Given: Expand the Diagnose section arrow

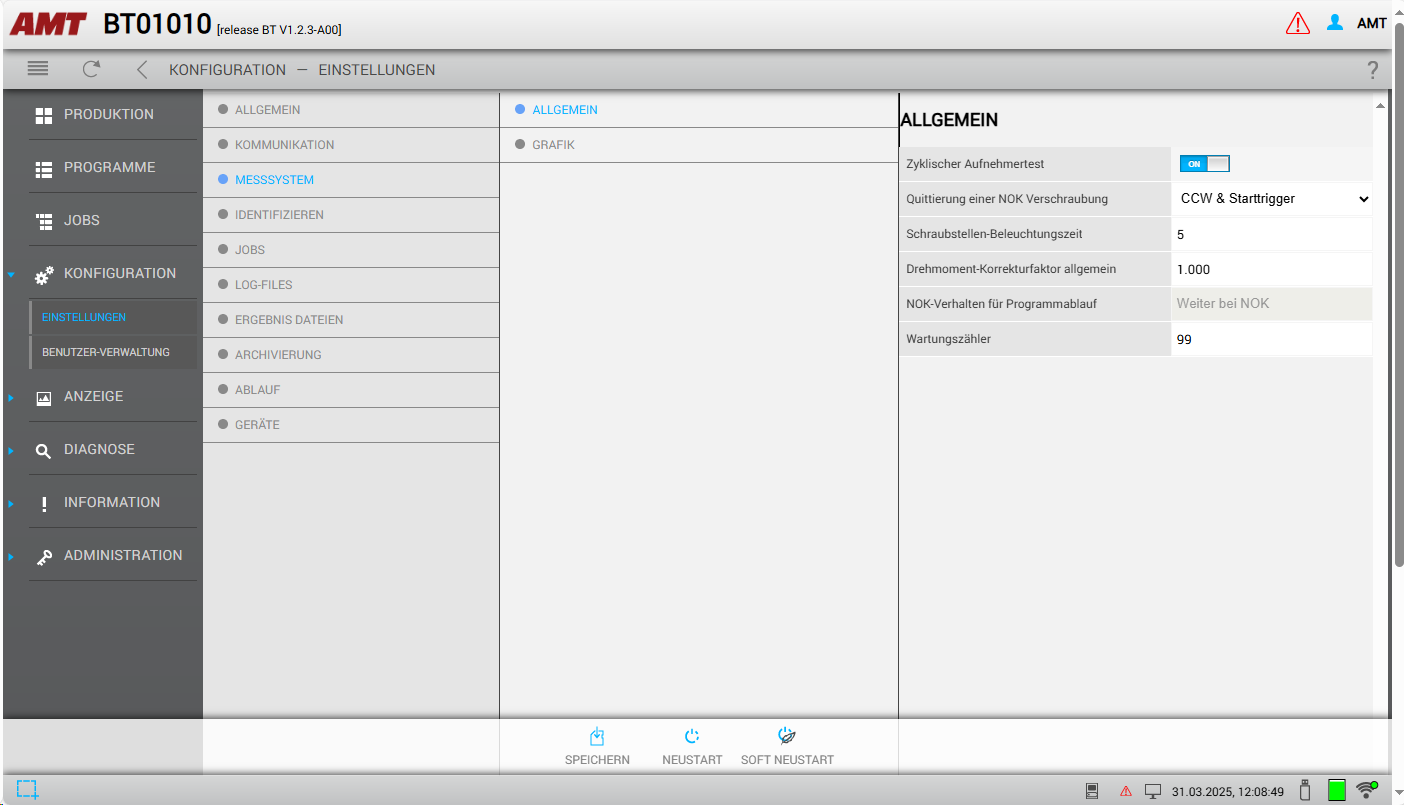Looking at the screenshot, I should click(x=10, y=450).
